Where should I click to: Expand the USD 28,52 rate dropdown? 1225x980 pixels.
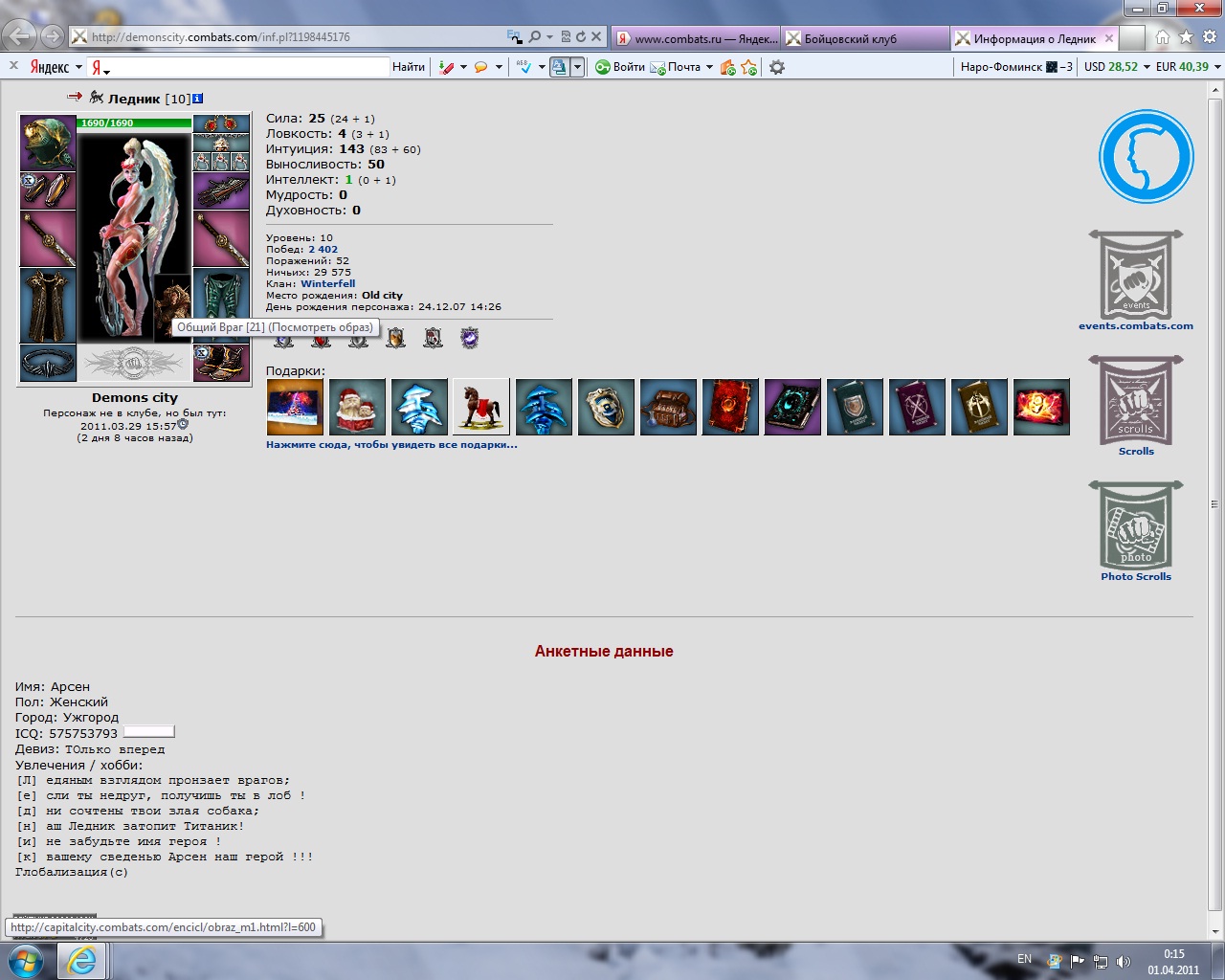(x=1147, y=67)
